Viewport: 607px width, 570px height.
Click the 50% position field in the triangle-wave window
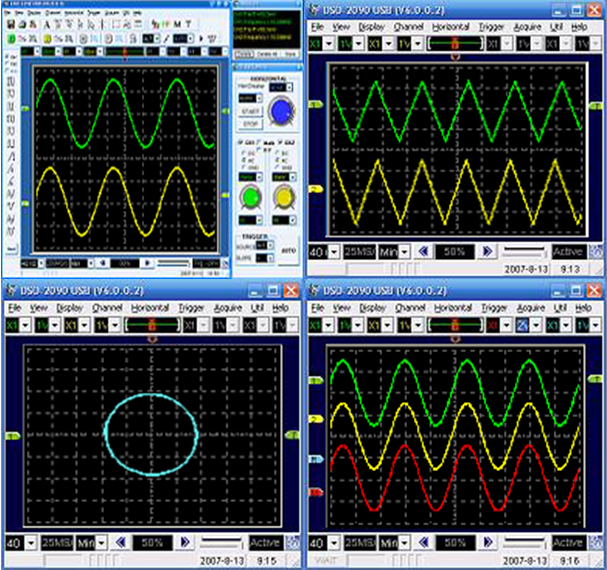pyautogui.click(x=455, y=252)
